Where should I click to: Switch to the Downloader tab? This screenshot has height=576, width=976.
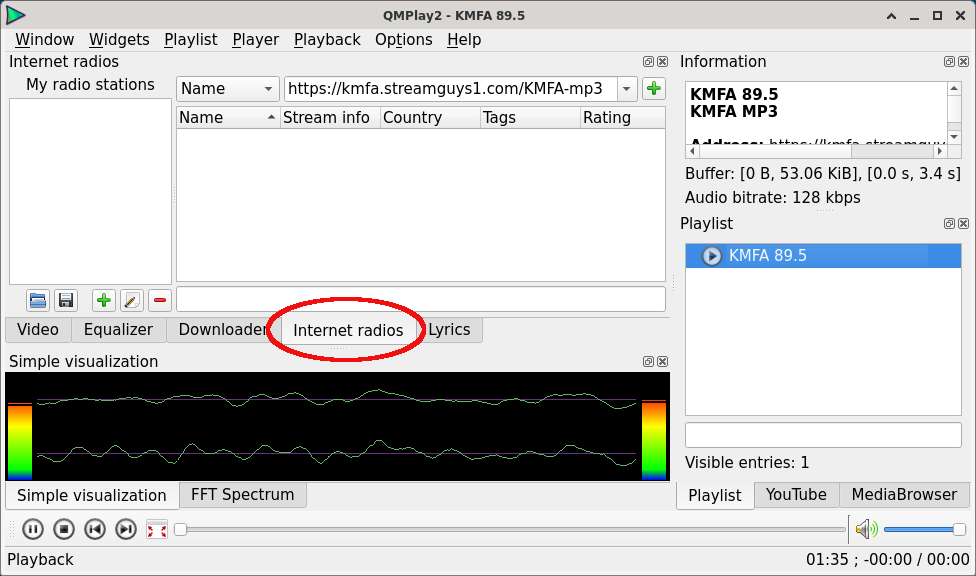pyautogui.click(x=223, y=329)
